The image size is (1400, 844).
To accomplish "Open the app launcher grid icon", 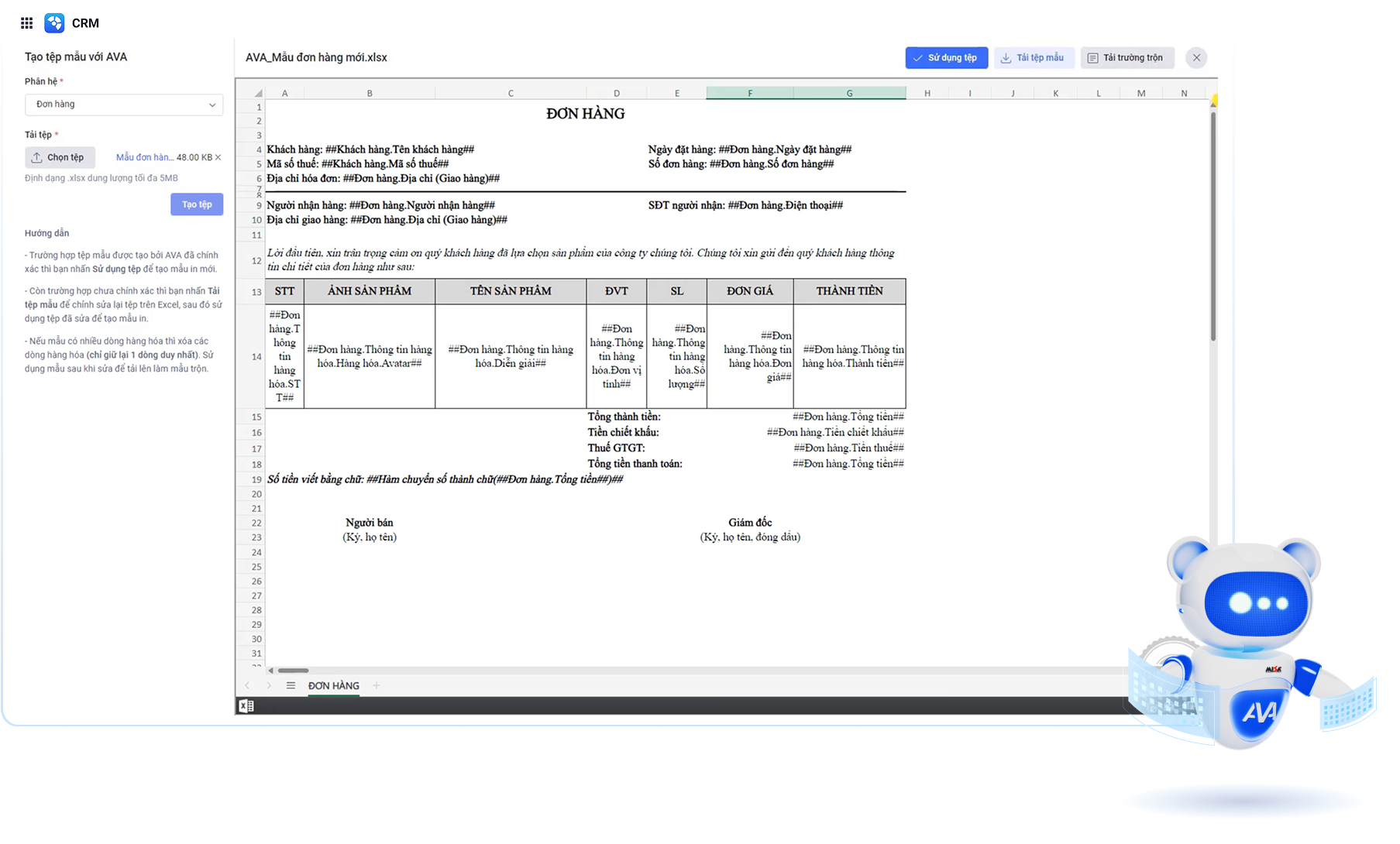I will tap(26, 23).
